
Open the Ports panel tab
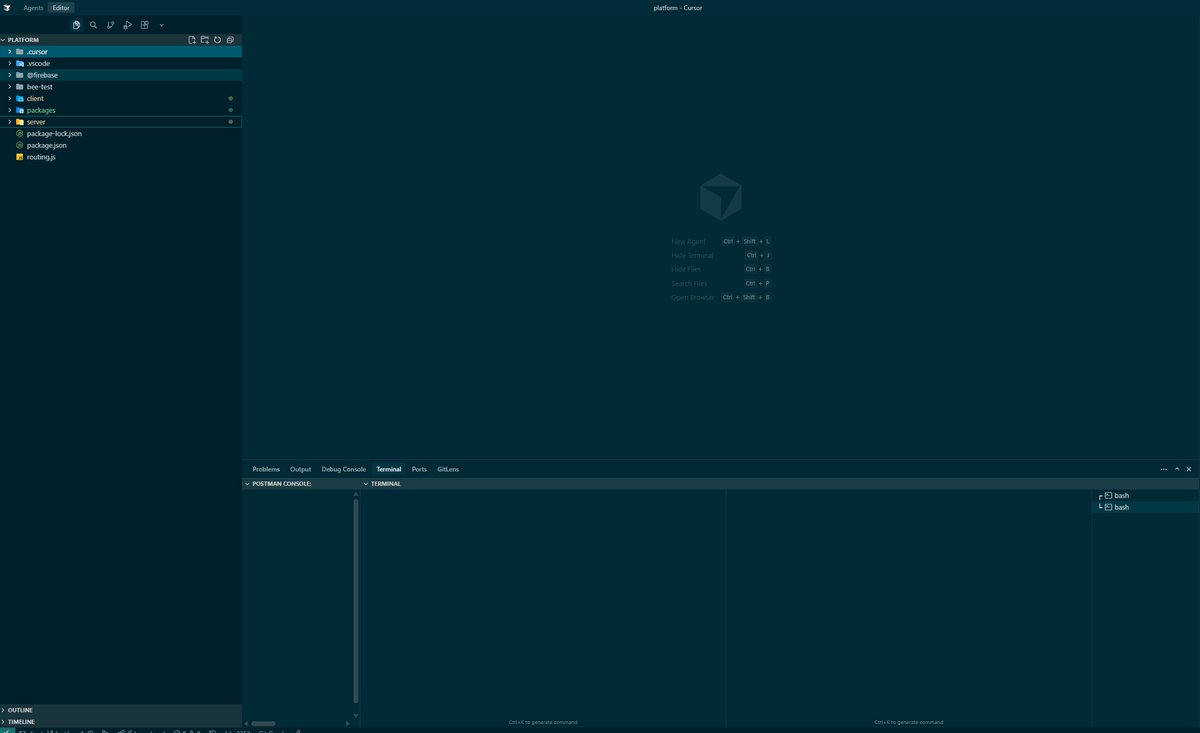(x=419, y=469)
